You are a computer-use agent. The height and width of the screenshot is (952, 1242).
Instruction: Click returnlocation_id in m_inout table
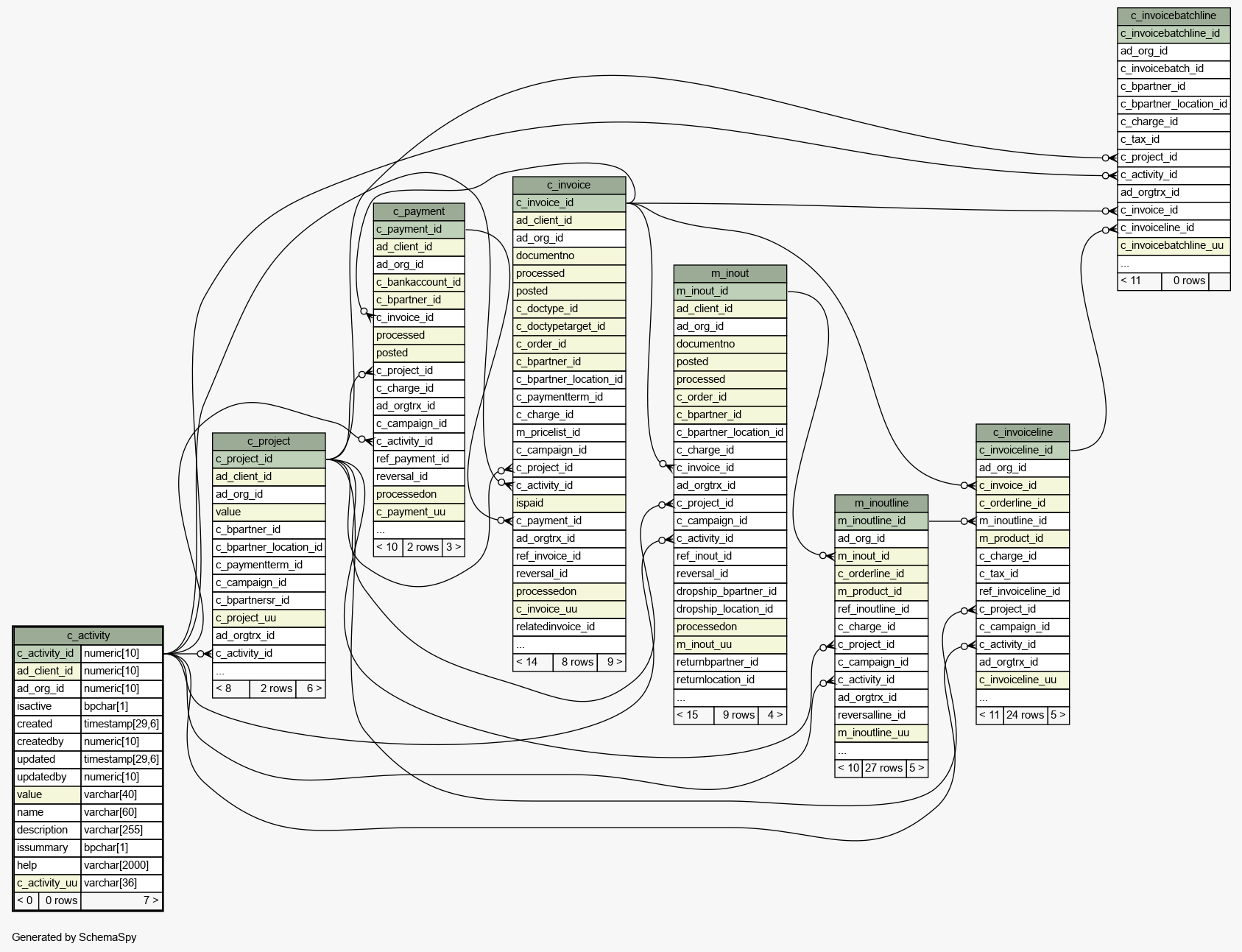coord(730,680)
